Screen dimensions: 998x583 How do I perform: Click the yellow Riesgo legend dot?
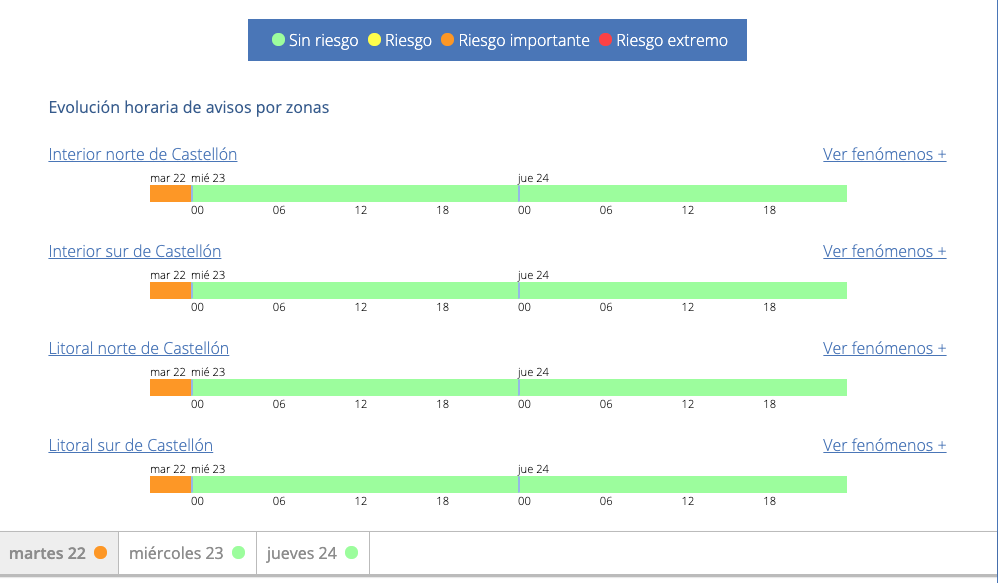coord(374,41)
